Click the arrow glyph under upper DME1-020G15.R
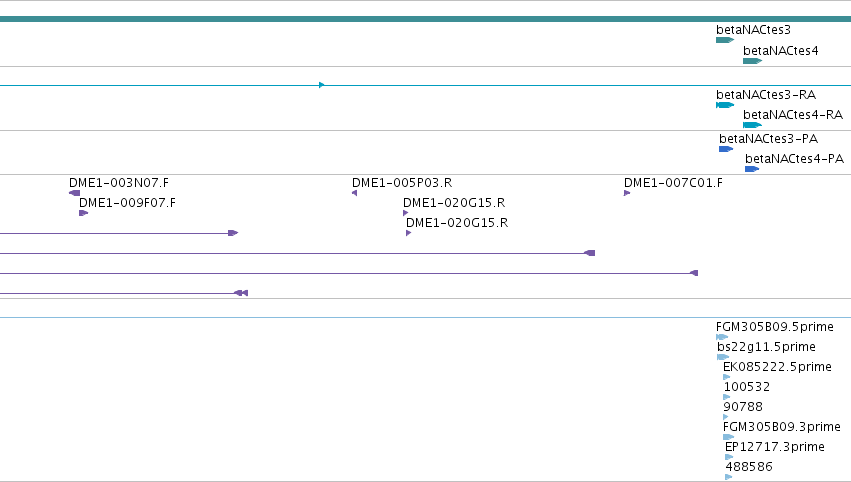851x482 pixels. click(x=405, y=213)
